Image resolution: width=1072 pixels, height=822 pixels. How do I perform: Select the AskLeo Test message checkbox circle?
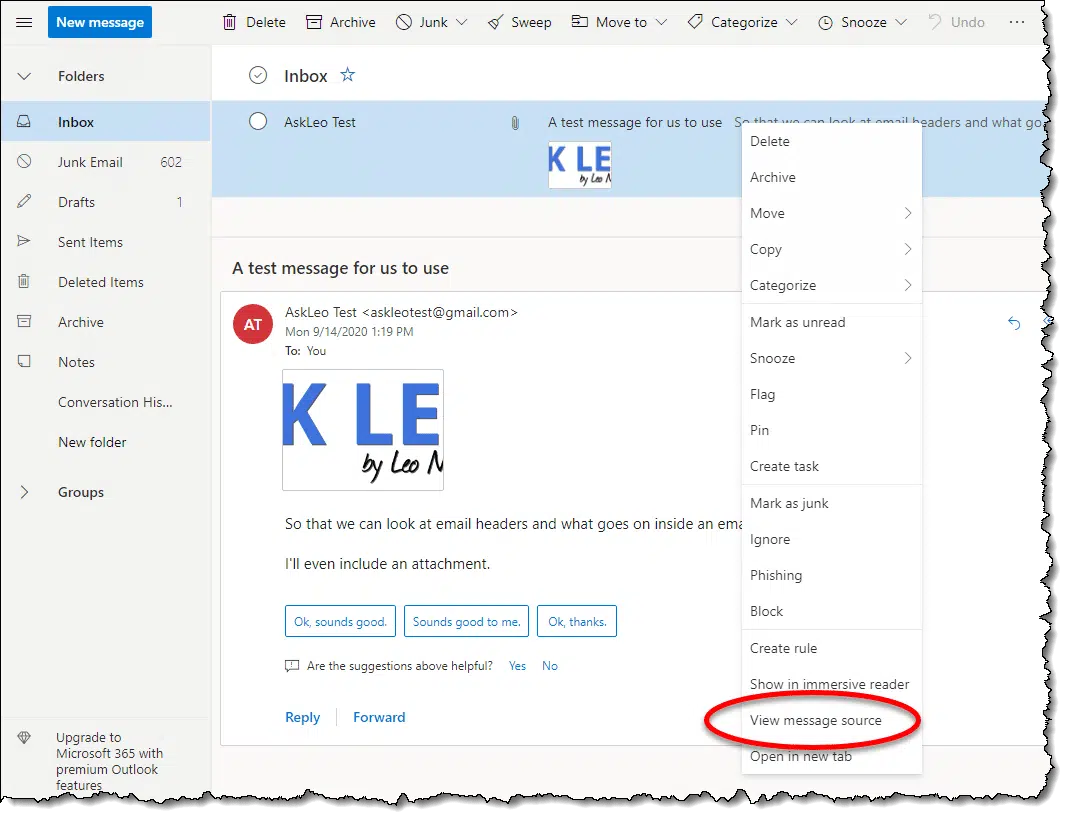coord(258,122)
